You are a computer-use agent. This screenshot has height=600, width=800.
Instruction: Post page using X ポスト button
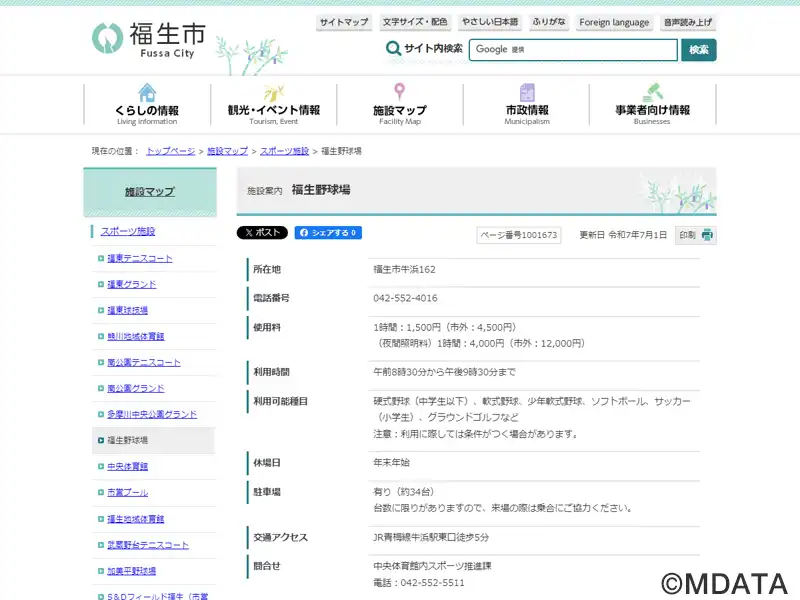tap(262, 233)
